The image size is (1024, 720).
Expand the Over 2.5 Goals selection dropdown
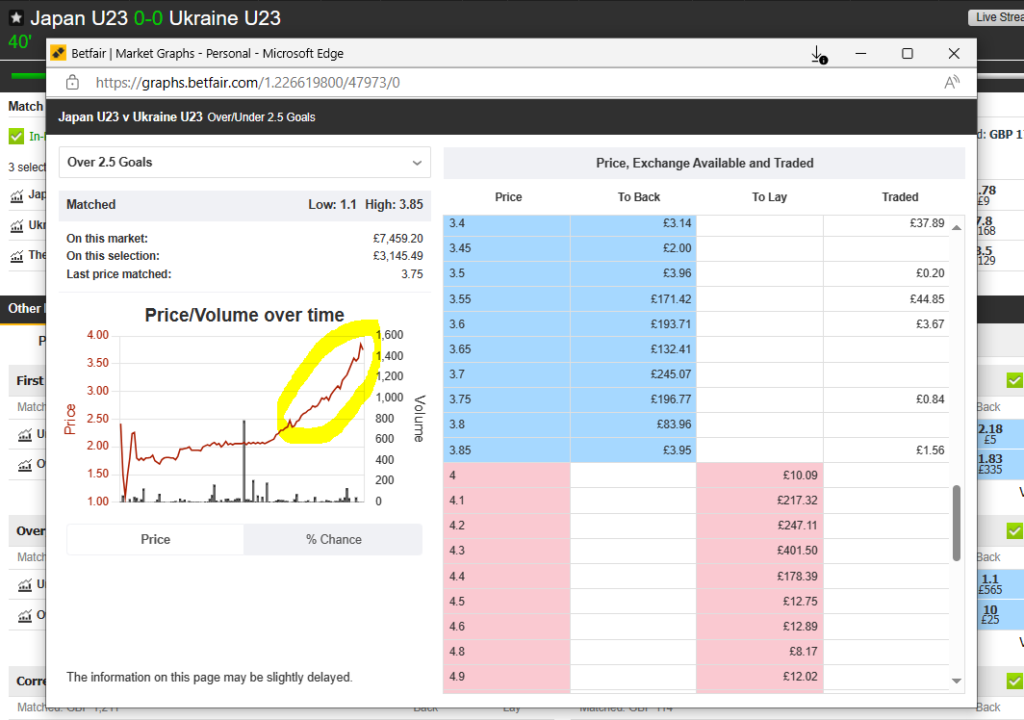tap(245, 162)
